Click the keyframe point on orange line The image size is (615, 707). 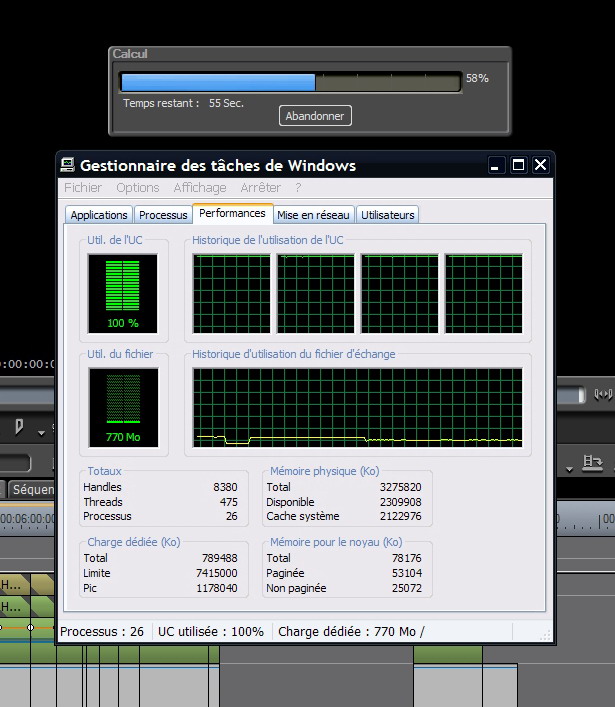point(30,628)
